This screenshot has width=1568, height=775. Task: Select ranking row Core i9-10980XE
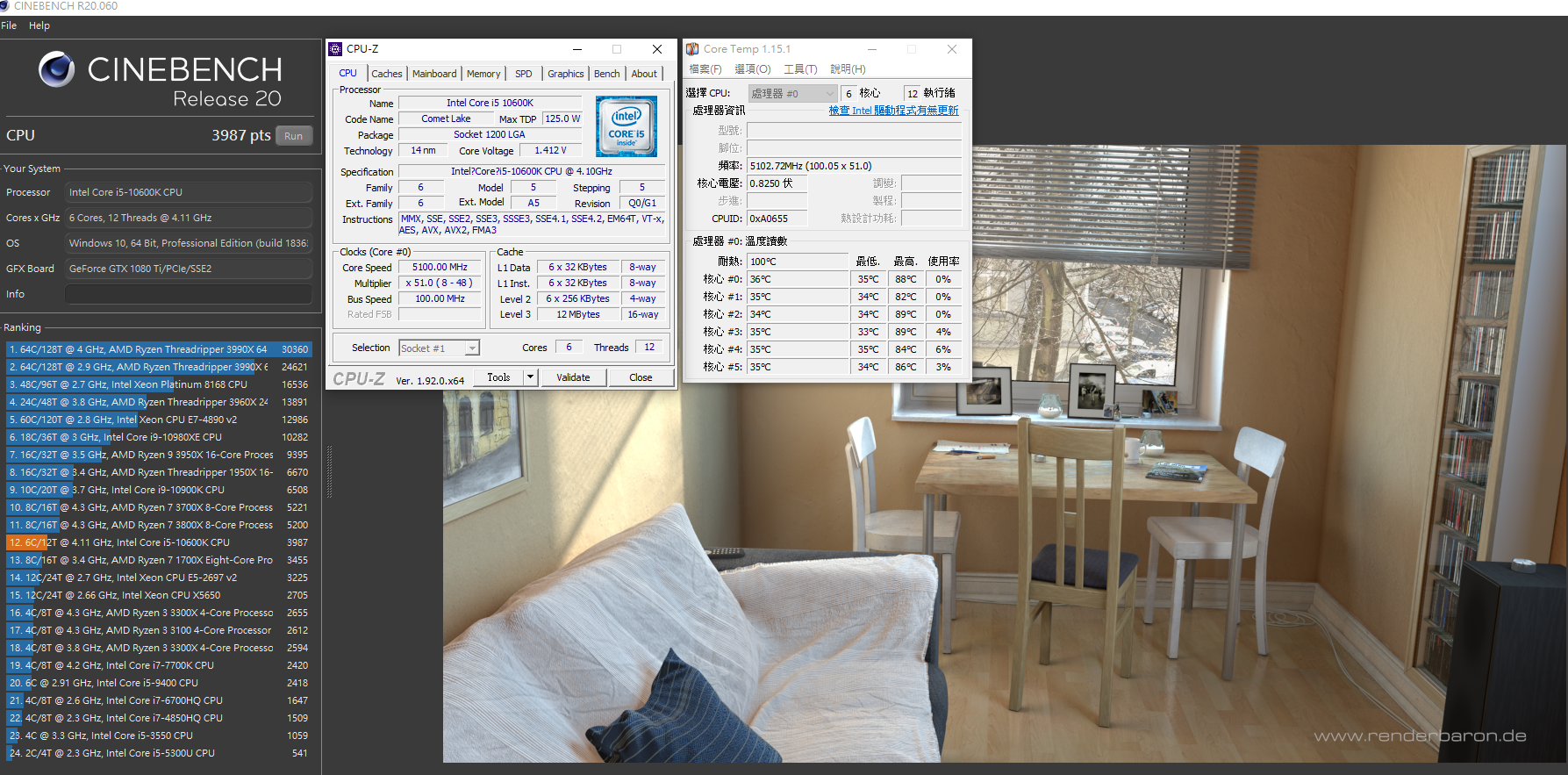(x=159, y=437)
